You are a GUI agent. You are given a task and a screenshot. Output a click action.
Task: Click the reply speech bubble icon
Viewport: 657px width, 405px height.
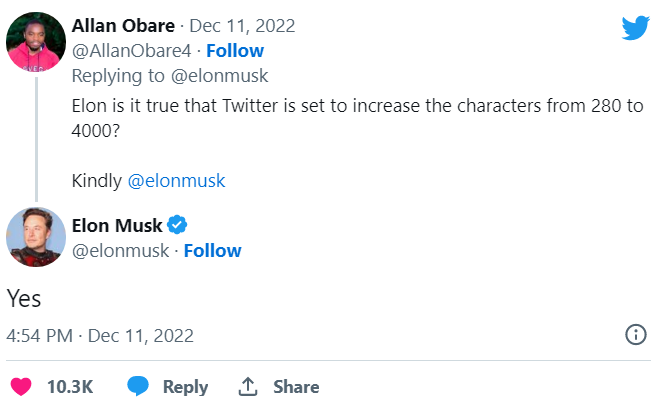139,386
